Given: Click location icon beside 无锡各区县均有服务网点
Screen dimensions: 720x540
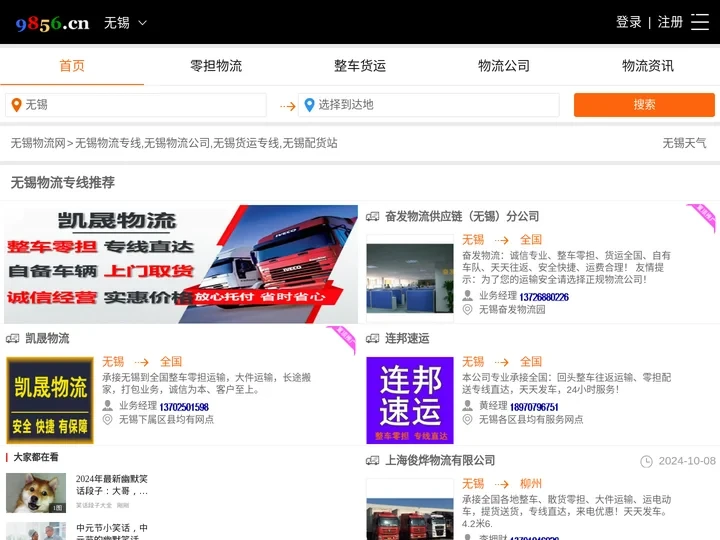Looking at the screenshot, I should pos(467,419).
